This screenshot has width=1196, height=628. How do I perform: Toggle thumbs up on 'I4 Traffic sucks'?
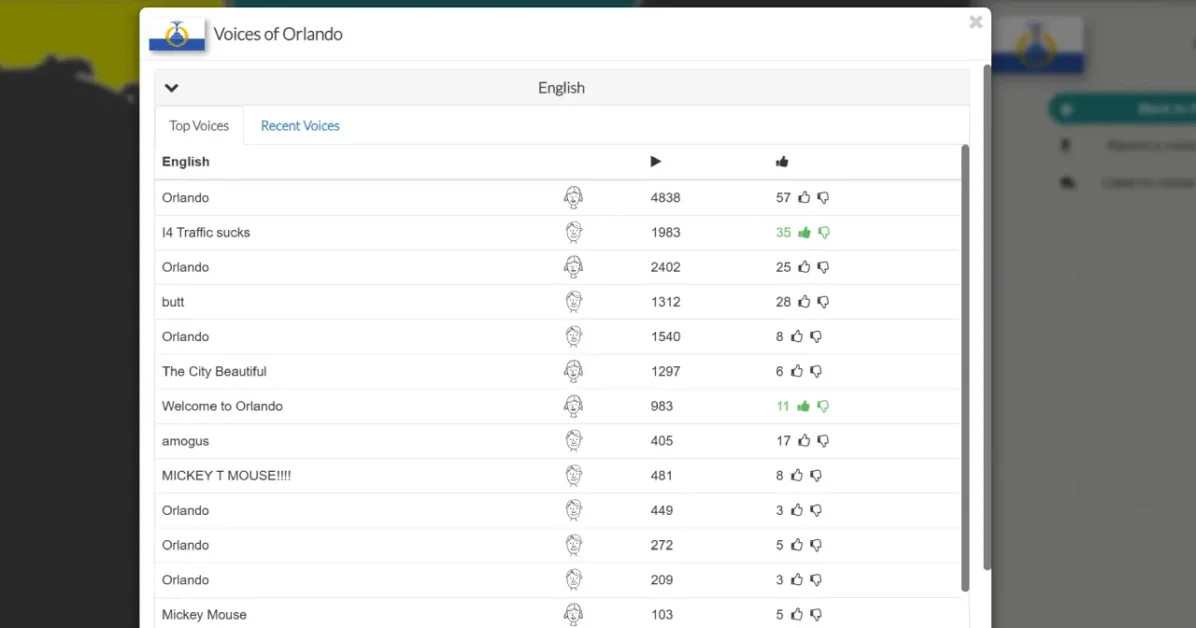(804, 233)
